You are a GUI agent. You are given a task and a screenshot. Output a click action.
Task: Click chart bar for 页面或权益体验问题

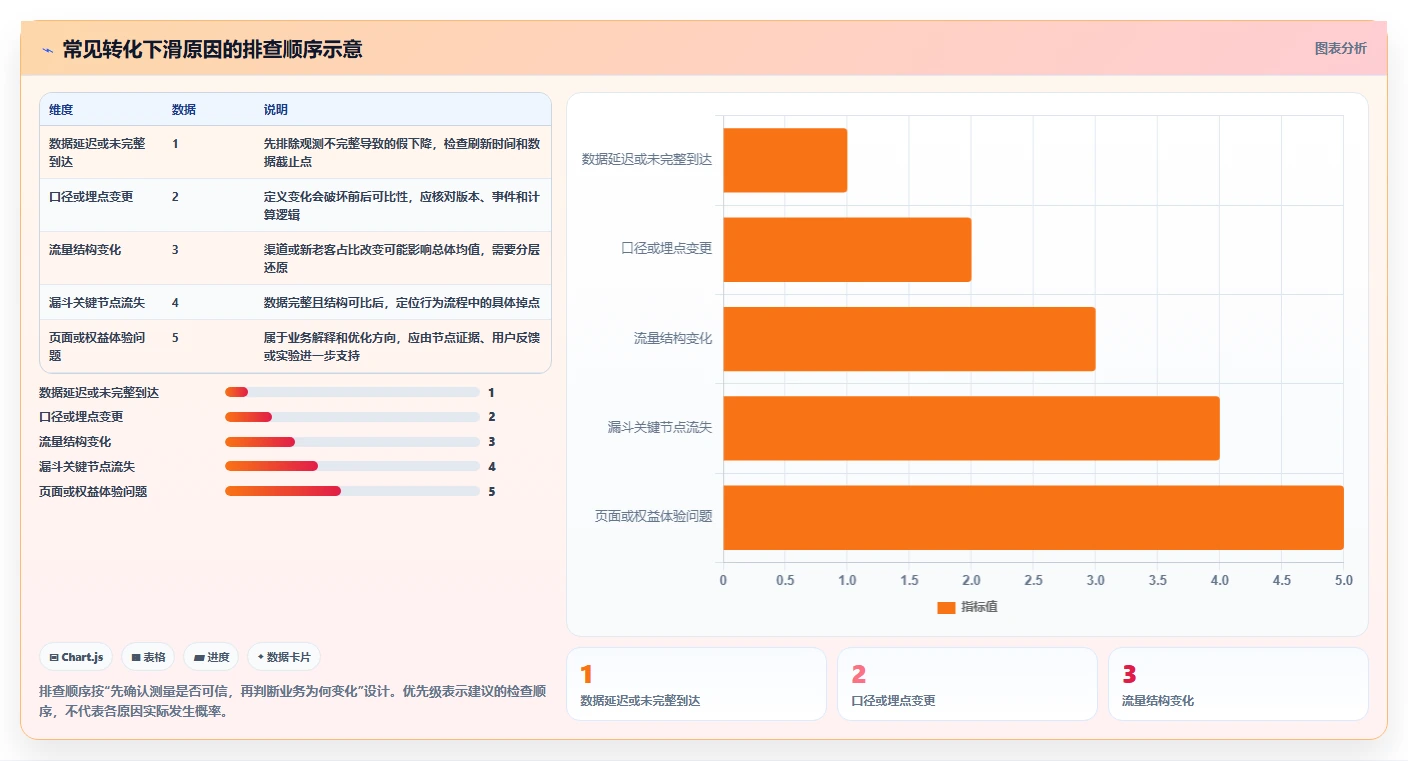1033,517
